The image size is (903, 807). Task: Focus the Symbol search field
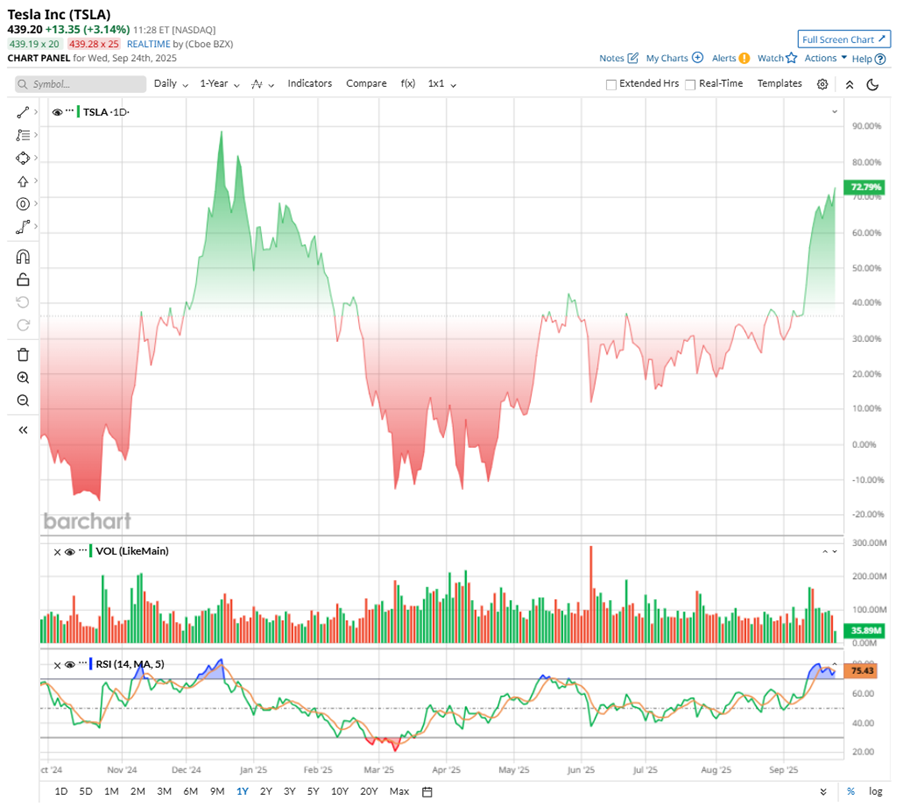[81, 84]
